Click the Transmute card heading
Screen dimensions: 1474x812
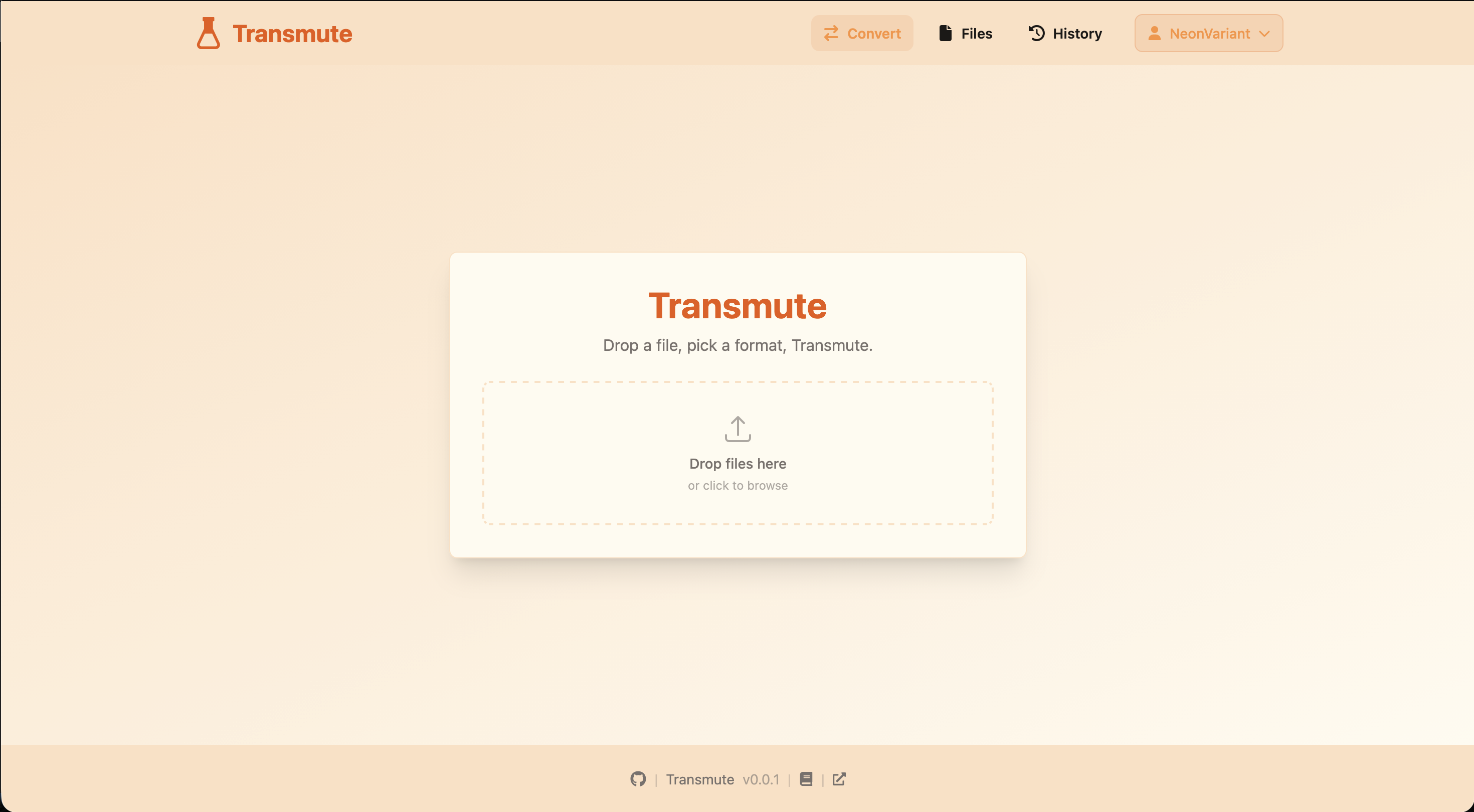[x=737, y=306]
